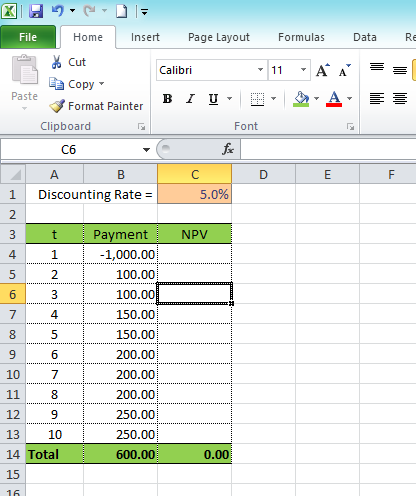Expand the Paste options arrow
Viewport: 416px width, 496px height.
(x=24, y=108)
